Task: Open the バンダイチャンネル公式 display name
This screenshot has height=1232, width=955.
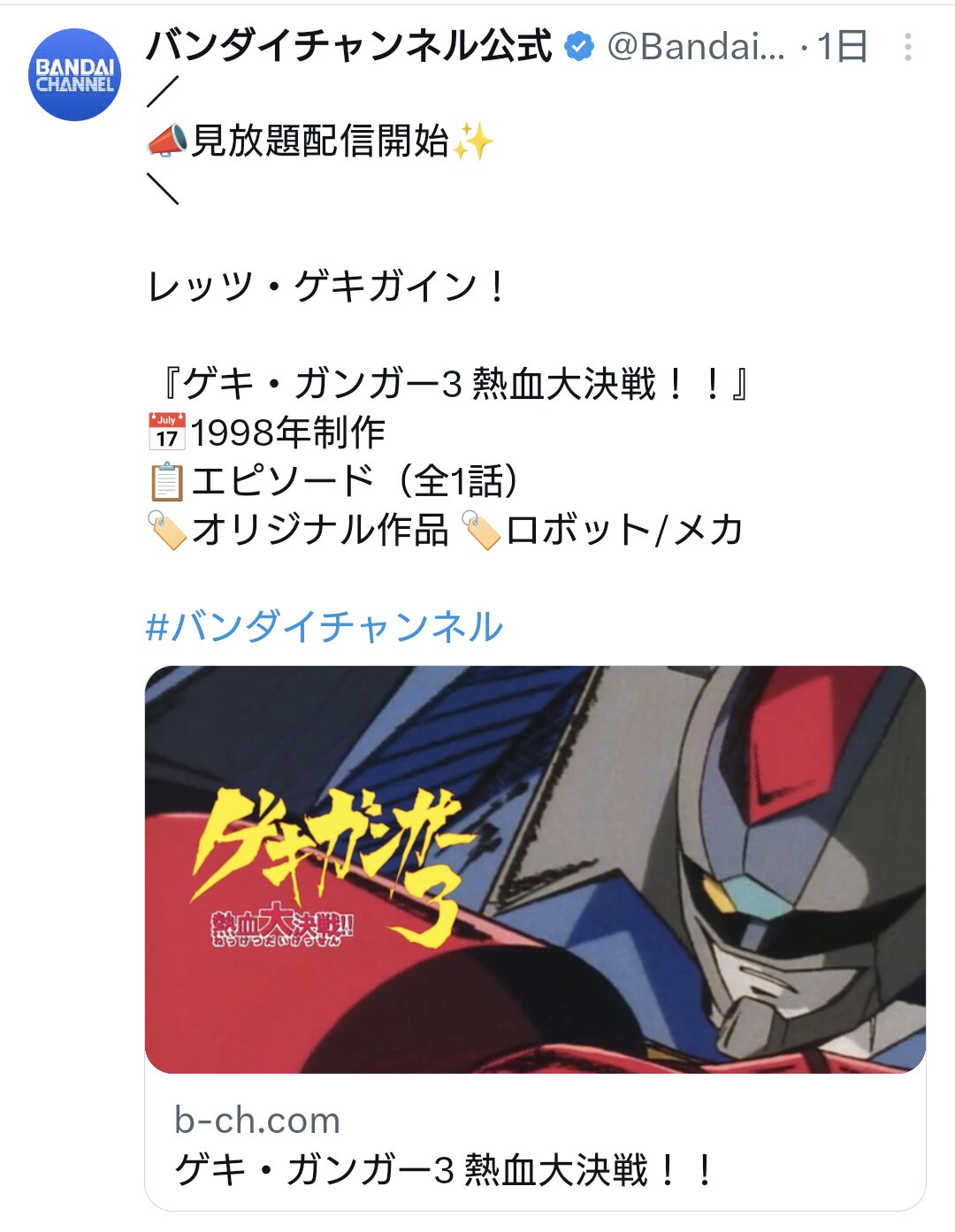Action: (349, 46)
